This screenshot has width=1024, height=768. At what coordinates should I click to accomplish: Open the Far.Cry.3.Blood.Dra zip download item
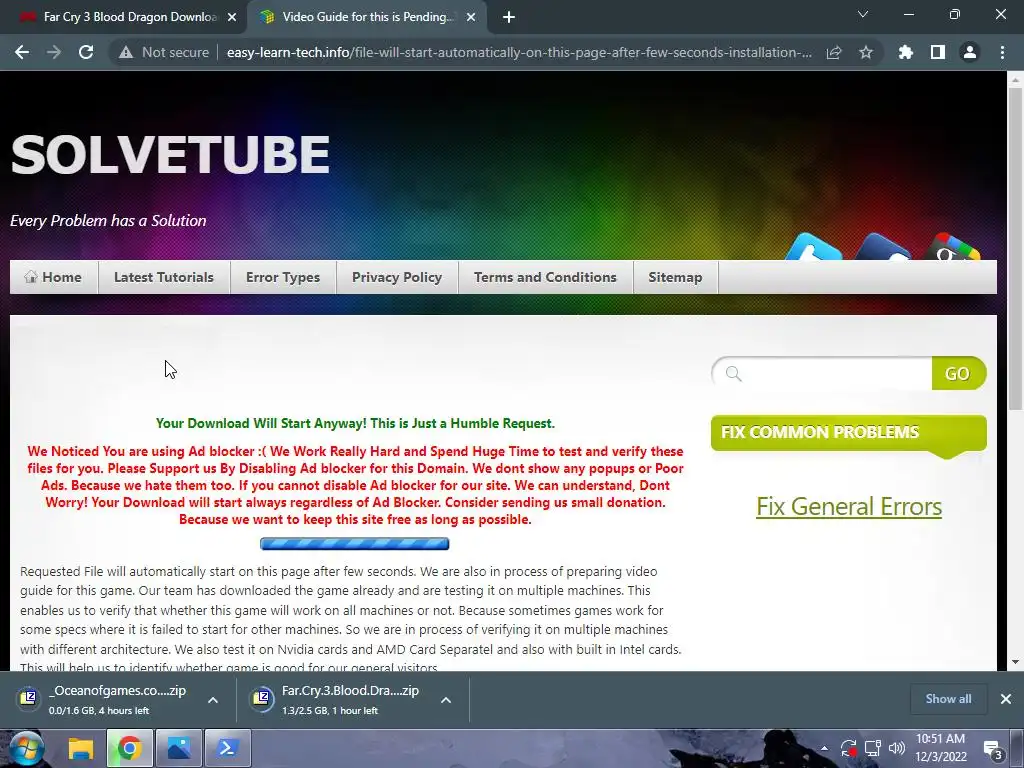point(340,699)
